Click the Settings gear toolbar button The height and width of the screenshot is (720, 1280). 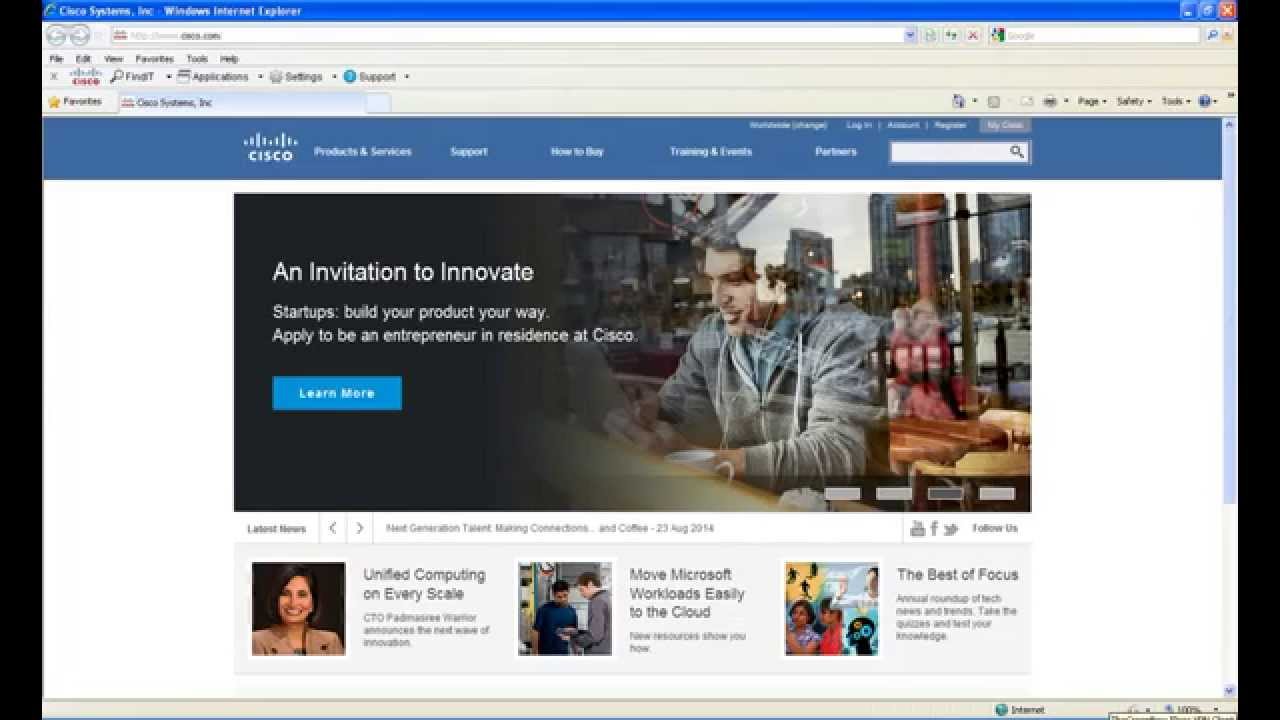[296, 76]
